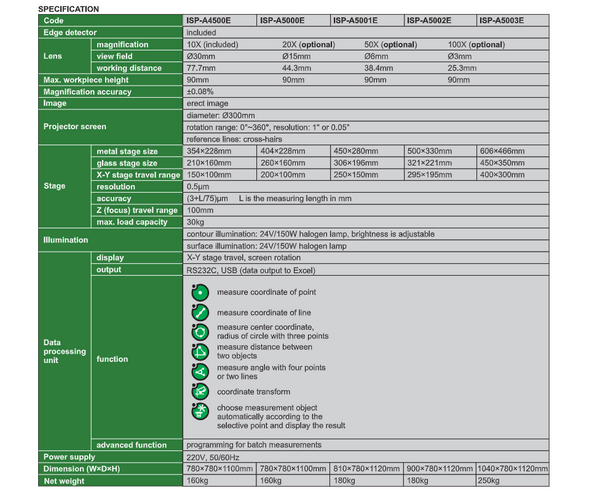600x491 pixels.
Task: Select the ISP-A5000E code header cell
Action: pyautogui.click(x=293, y=20)
